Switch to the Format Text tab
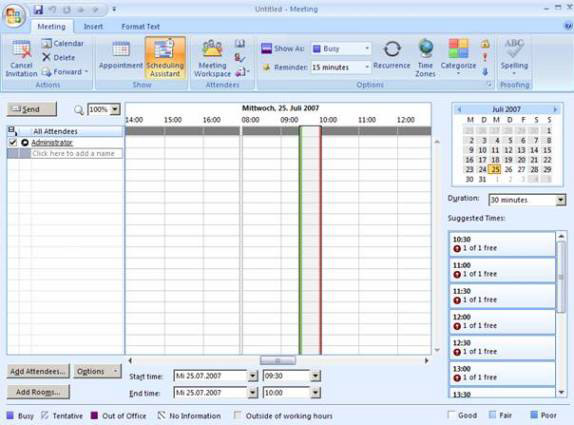 tap(141, 27)
